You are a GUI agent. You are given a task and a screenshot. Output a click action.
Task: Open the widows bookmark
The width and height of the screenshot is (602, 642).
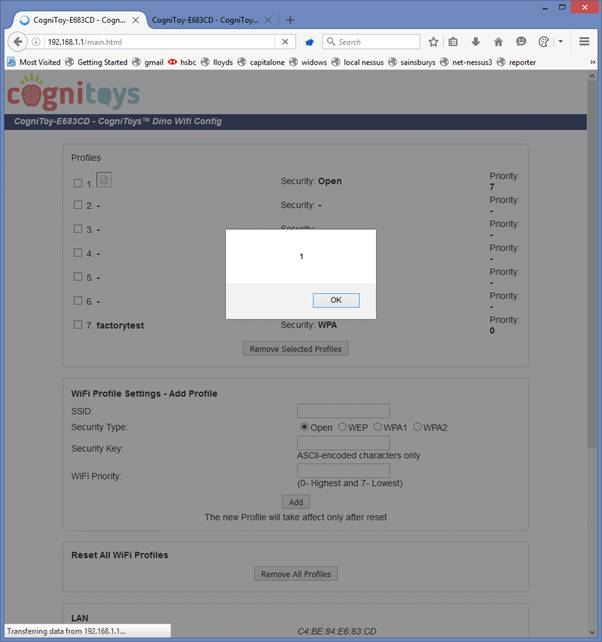308,62
